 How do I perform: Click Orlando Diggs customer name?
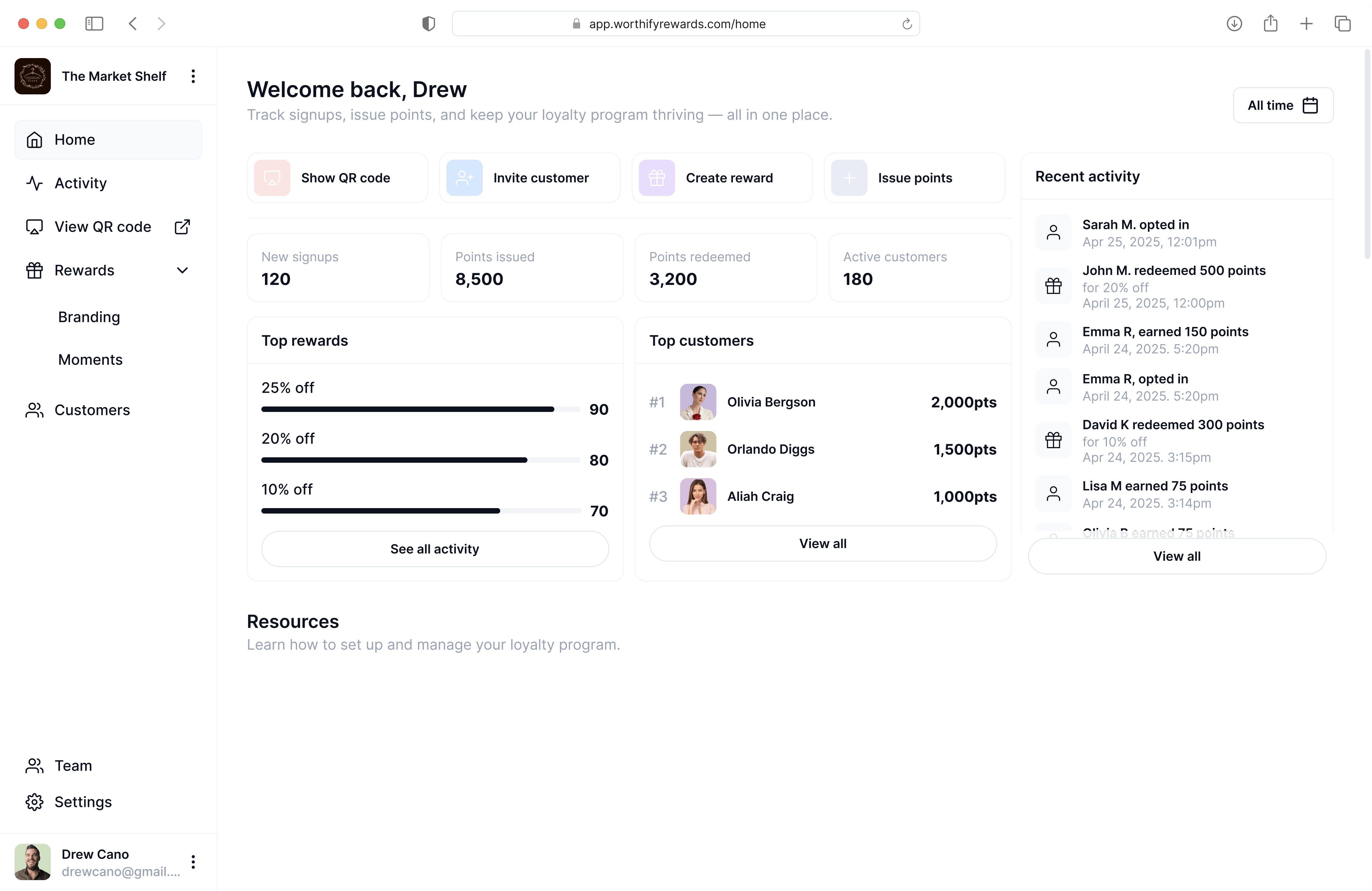(x=771, y=449)
